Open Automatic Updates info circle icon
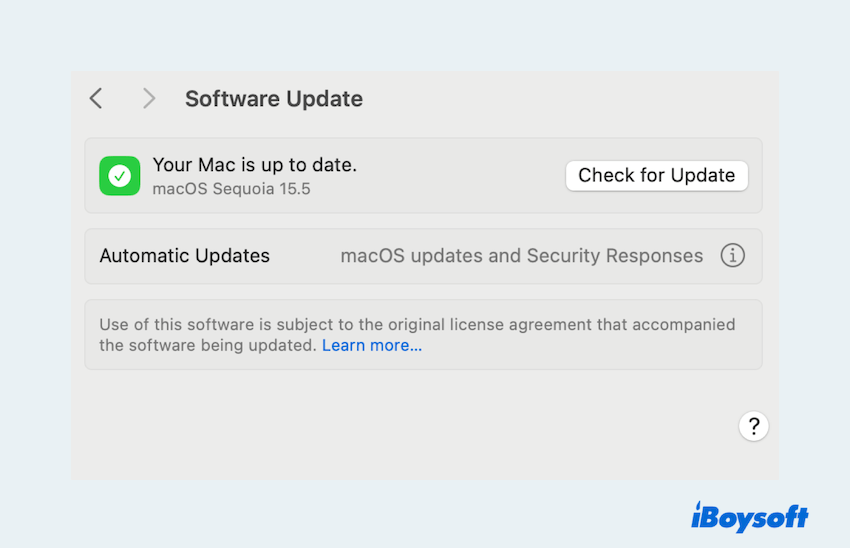850x548 pixels. click(733, 256)
